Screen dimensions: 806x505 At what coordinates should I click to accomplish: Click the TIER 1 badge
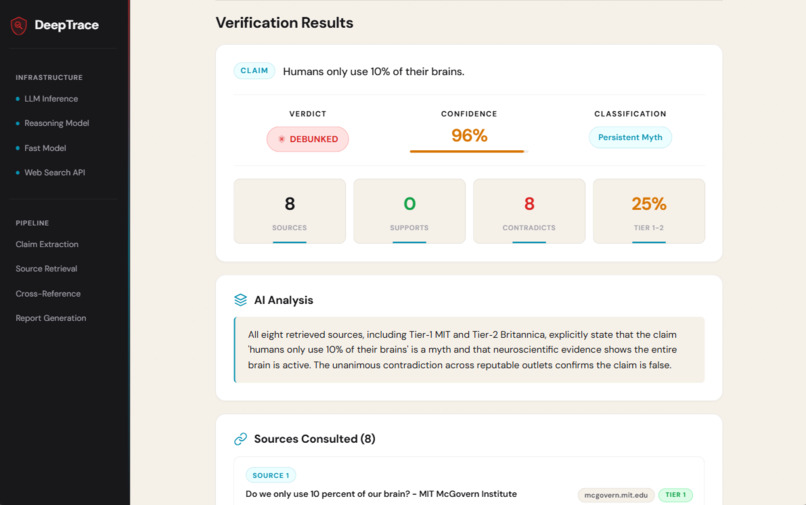(675, 495)
